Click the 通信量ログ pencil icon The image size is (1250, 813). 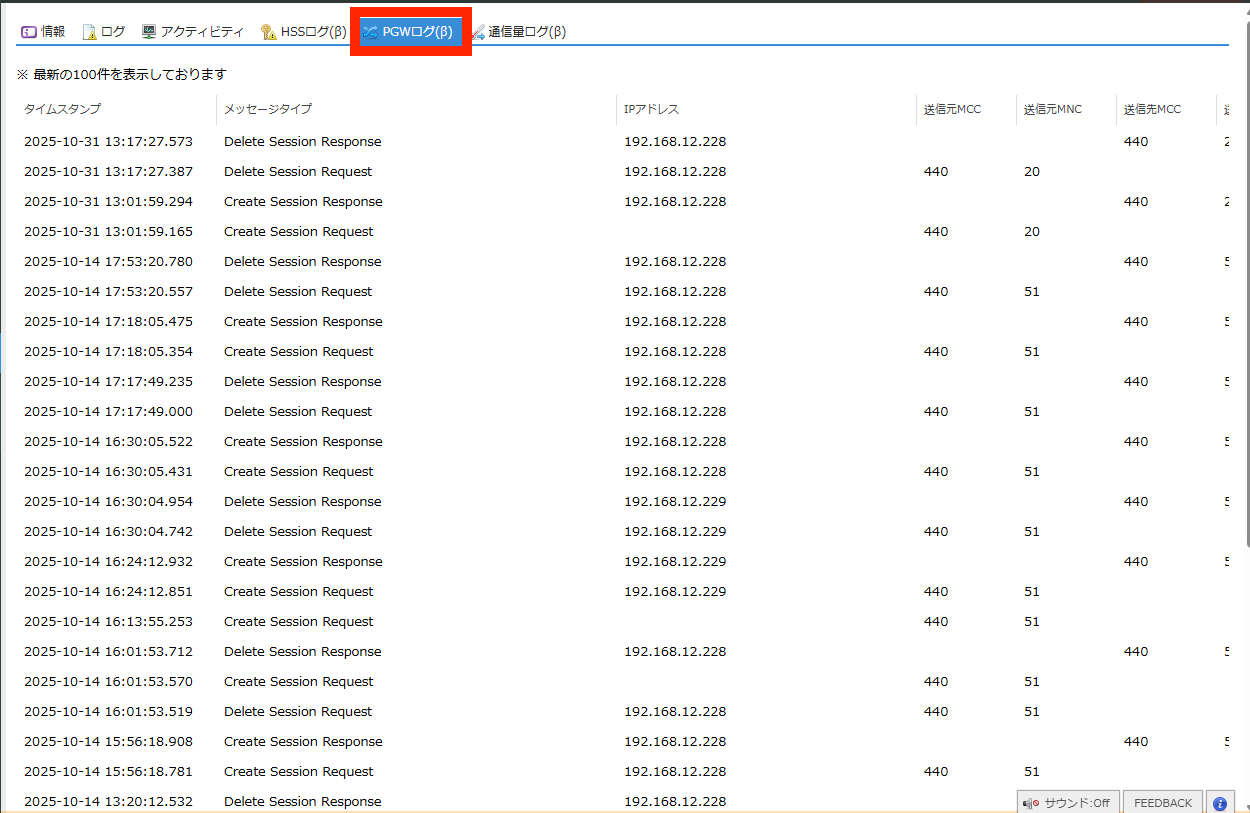coord(478,32)
